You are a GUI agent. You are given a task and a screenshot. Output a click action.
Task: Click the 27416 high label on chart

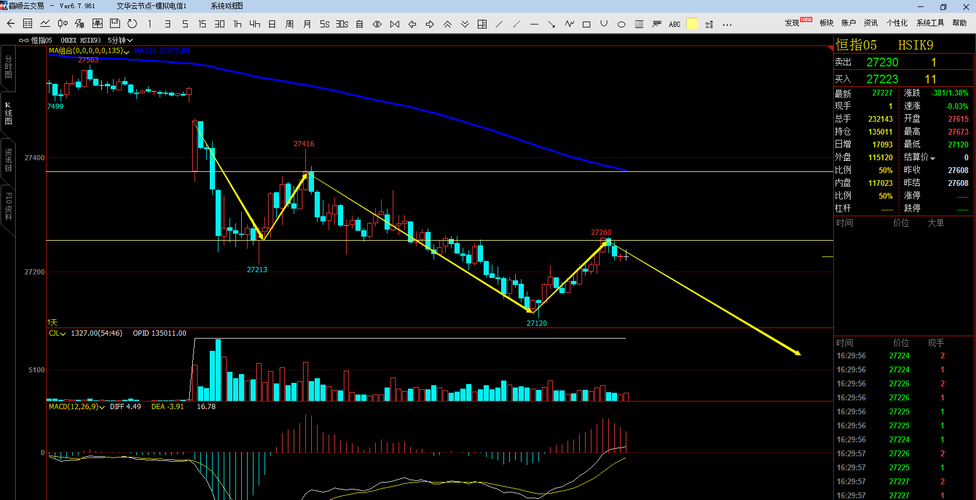click(x=304, y=144)
